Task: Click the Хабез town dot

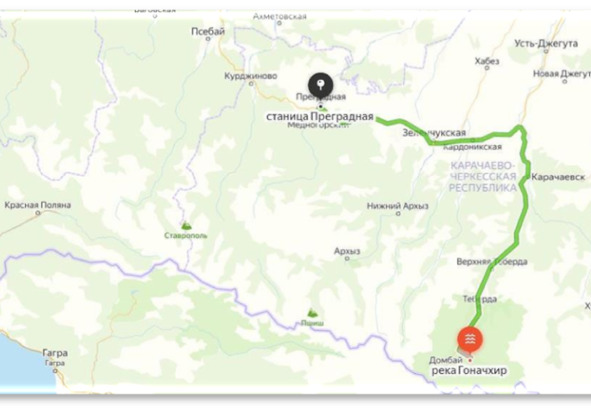Action: pyautogui.click(x=487, y=68)
